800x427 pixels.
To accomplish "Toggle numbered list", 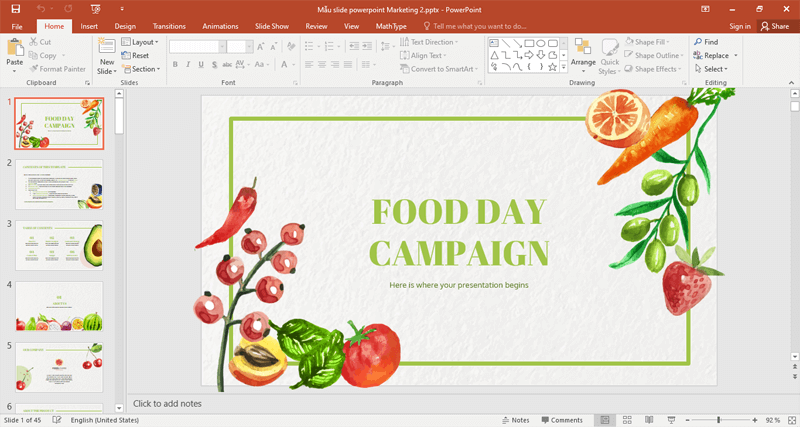I will click(329, 46).
